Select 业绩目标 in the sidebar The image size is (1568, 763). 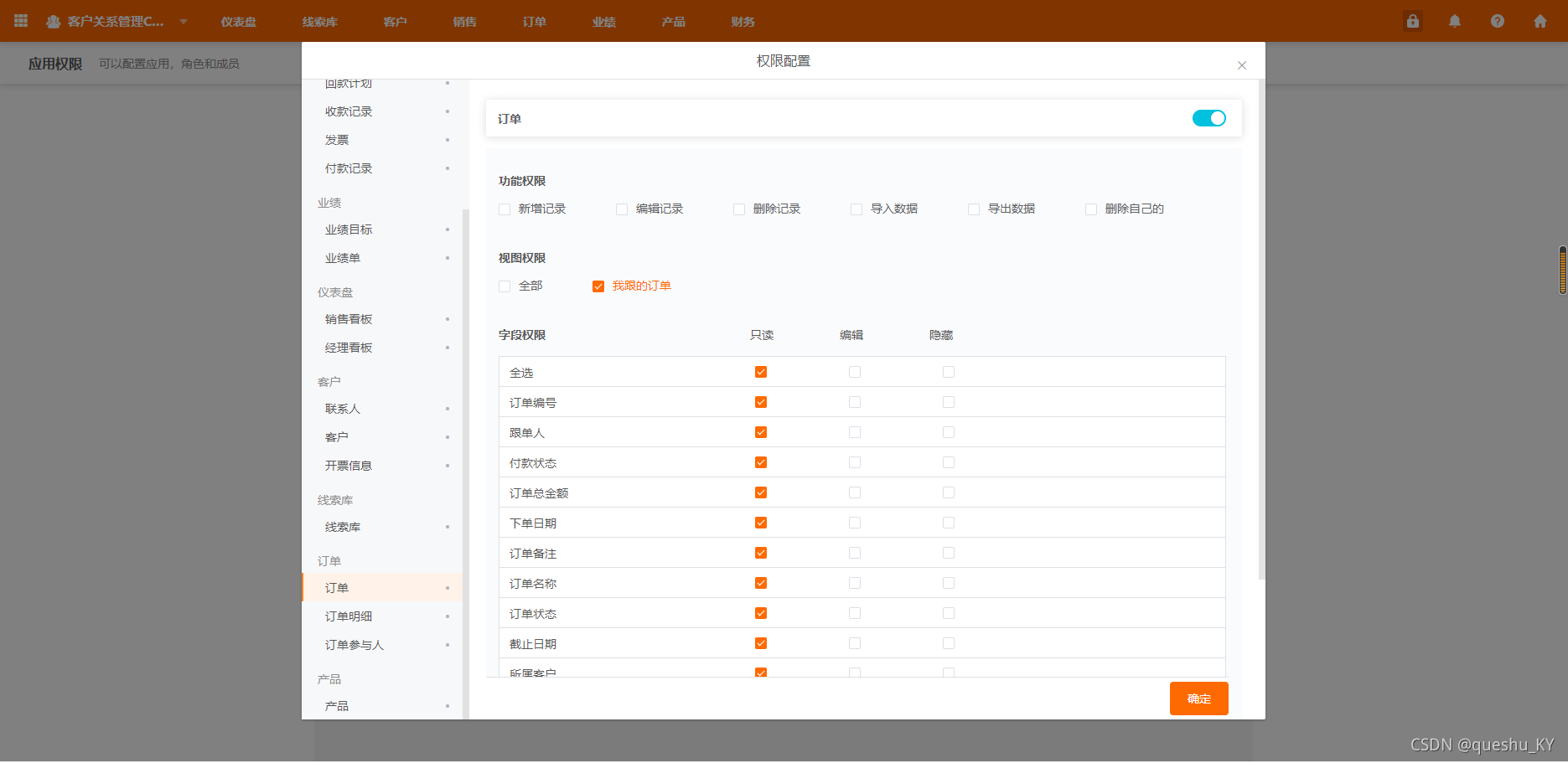(x=347, y=229)
